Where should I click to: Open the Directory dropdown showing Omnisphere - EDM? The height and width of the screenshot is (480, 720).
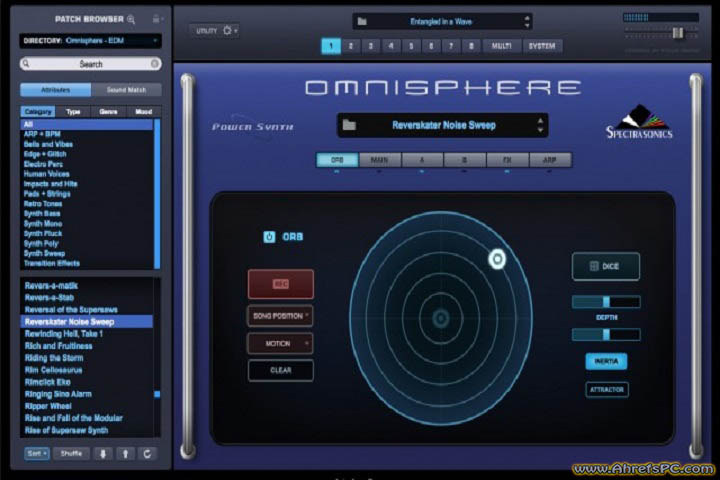tap(90, 41)
